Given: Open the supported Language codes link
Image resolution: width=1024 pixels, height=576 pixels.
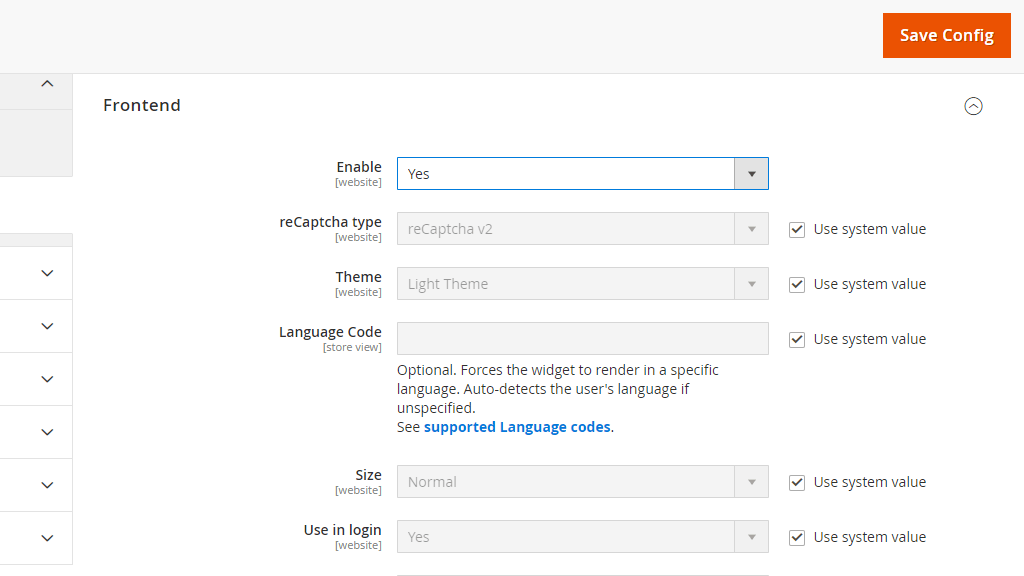Looking at the screenshot, I should click(517, 427).
